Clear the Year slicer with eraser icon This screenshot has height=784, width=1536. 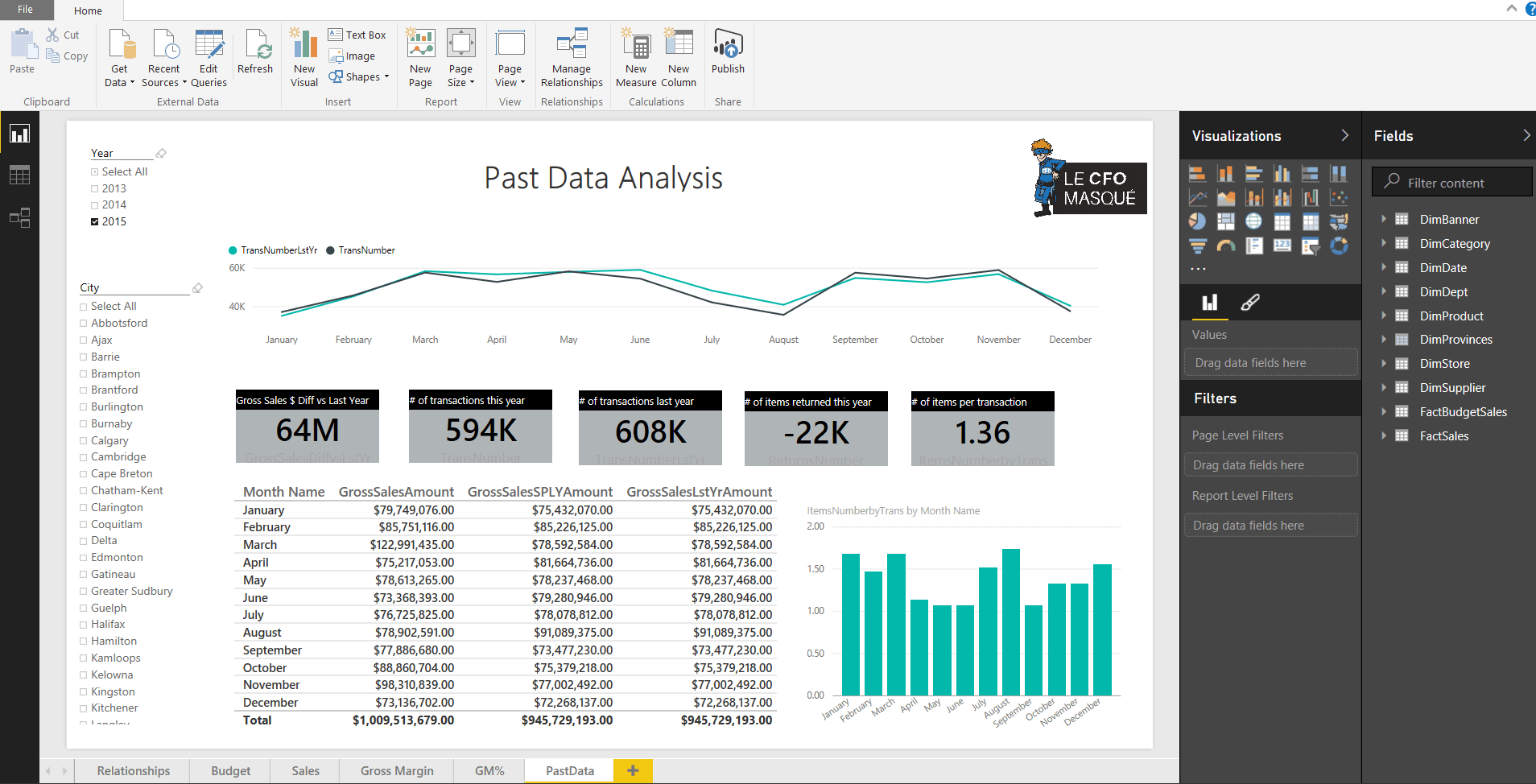(x=161, y=153)
